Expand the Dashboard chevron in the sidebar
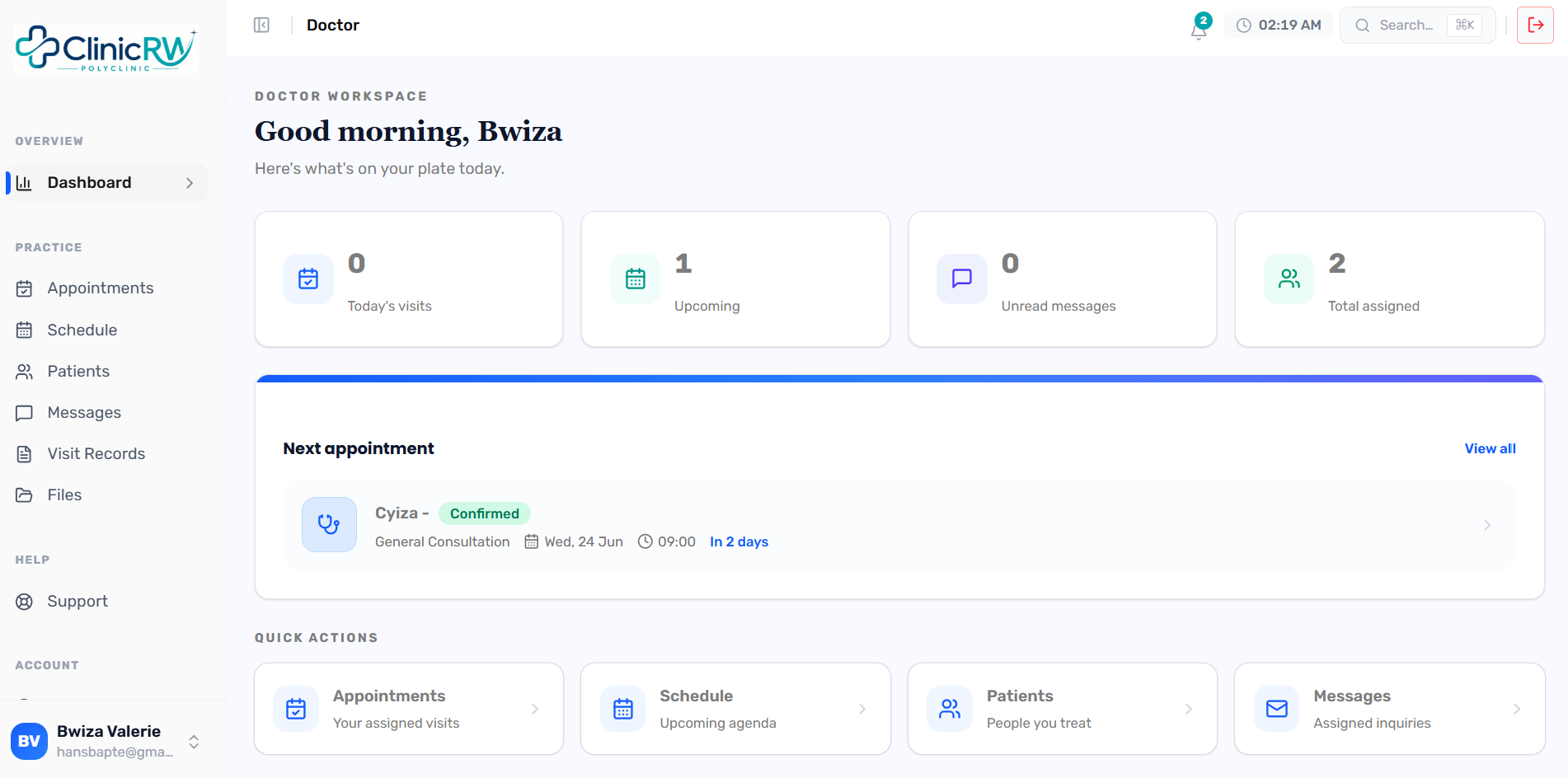Image resolution: width=1568 pixels, height=778 pixels. pyautogui.click(x=190, y=183)
